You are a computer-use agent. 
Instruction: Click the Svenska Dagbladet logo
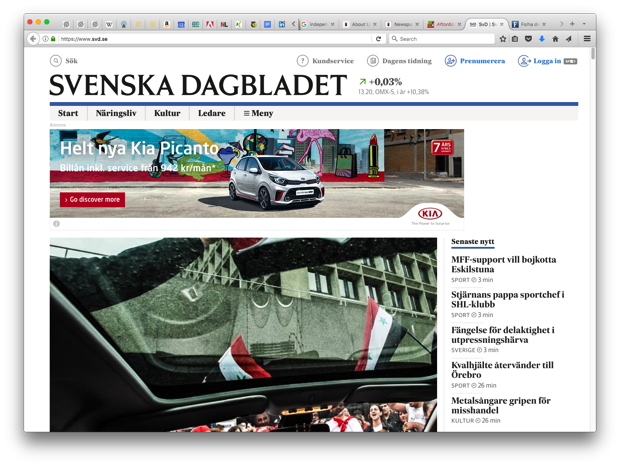point(198,85)
